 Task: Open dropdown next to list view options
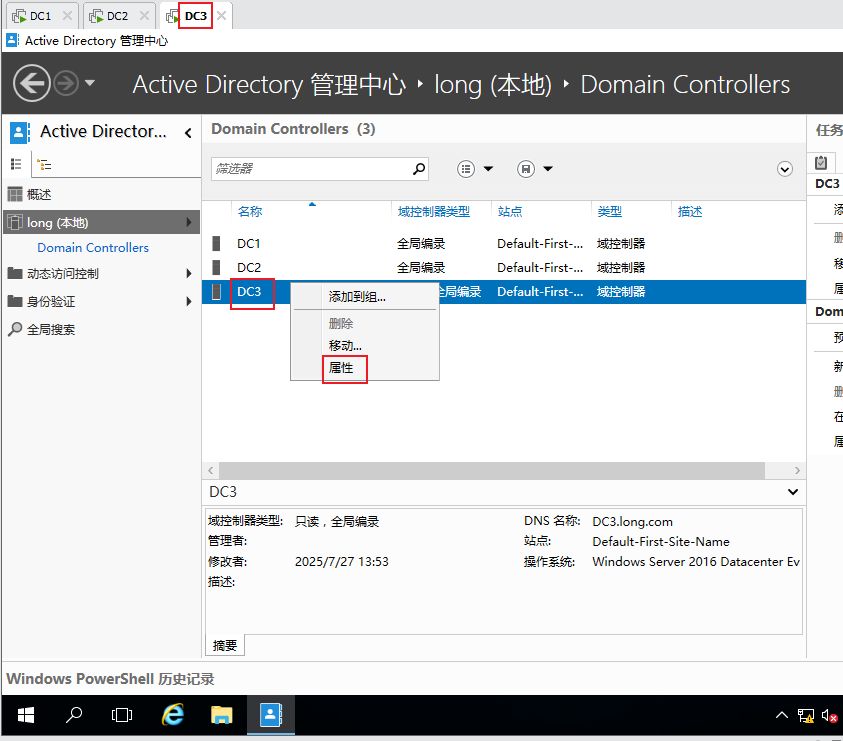(x=488, y=169)
